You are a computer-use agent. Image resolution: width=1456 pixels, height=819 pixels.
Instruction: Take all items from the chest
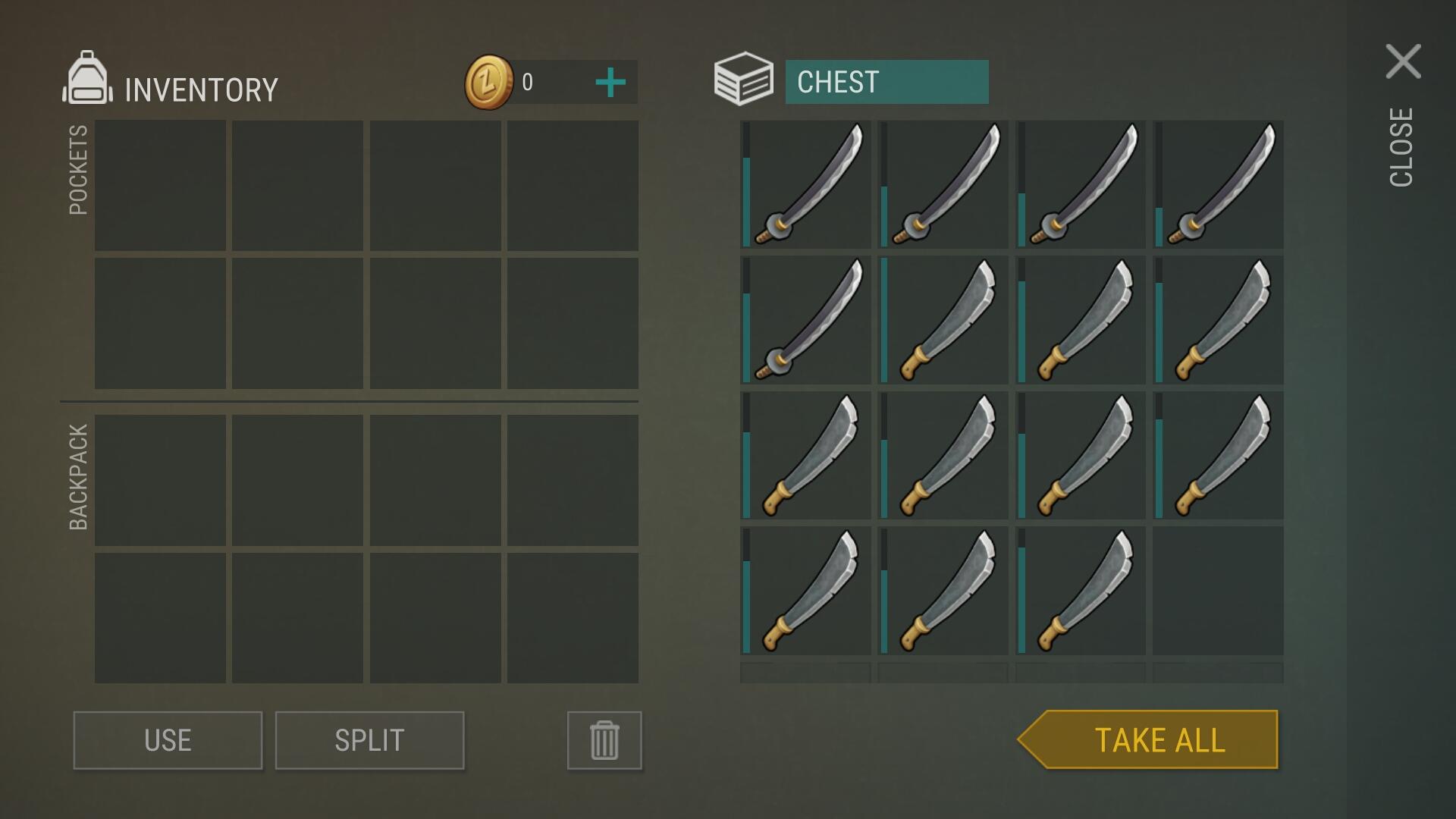pos(1147,739)
